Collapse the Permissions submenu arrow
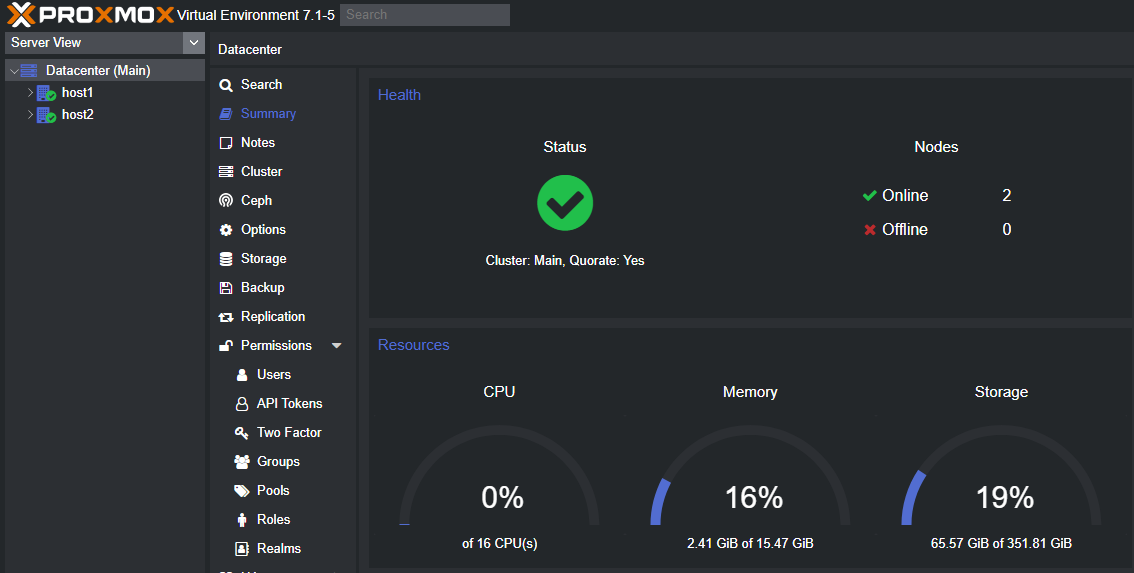Viewport: 1134px width, 573px height. click(336, 345)
